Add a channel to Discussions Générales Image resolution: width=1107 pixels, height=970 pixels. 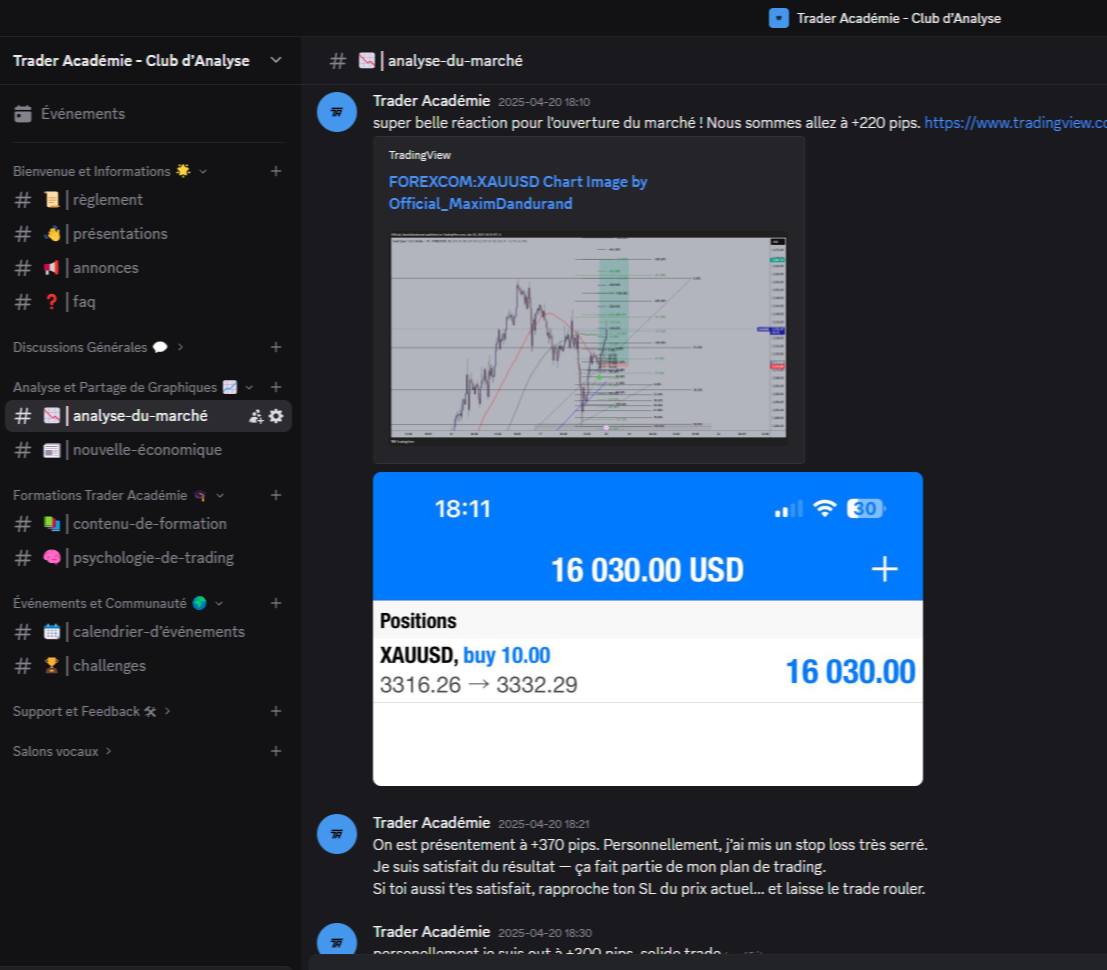(276, 347)
